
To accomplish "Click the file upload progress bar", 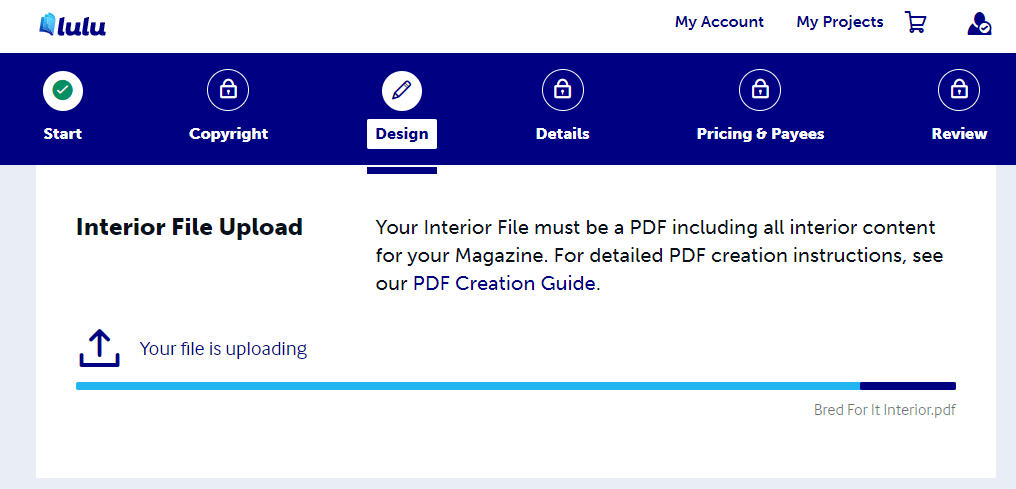I will [515, 386].
